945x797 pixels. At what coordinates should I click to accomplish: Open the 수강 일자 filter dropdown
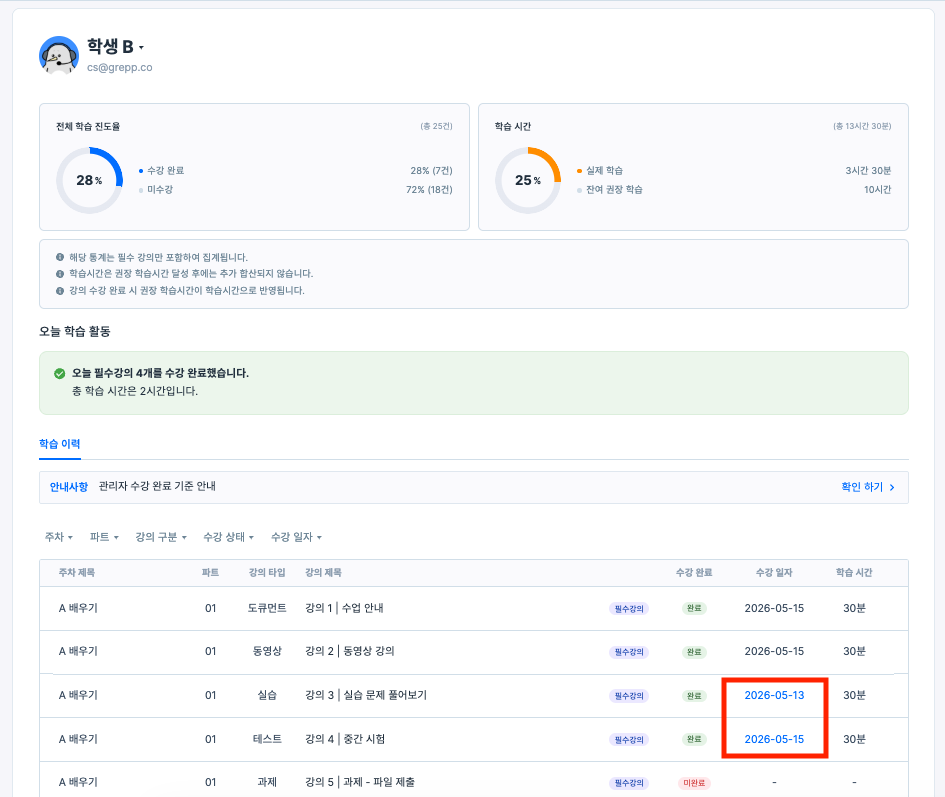[x=296, y=537]
